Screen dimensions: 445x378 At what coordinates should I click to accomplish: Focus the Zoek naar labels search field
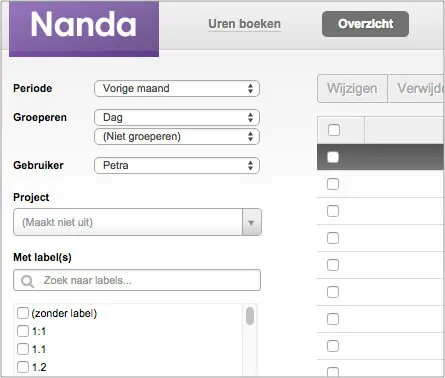pos(137,280)
